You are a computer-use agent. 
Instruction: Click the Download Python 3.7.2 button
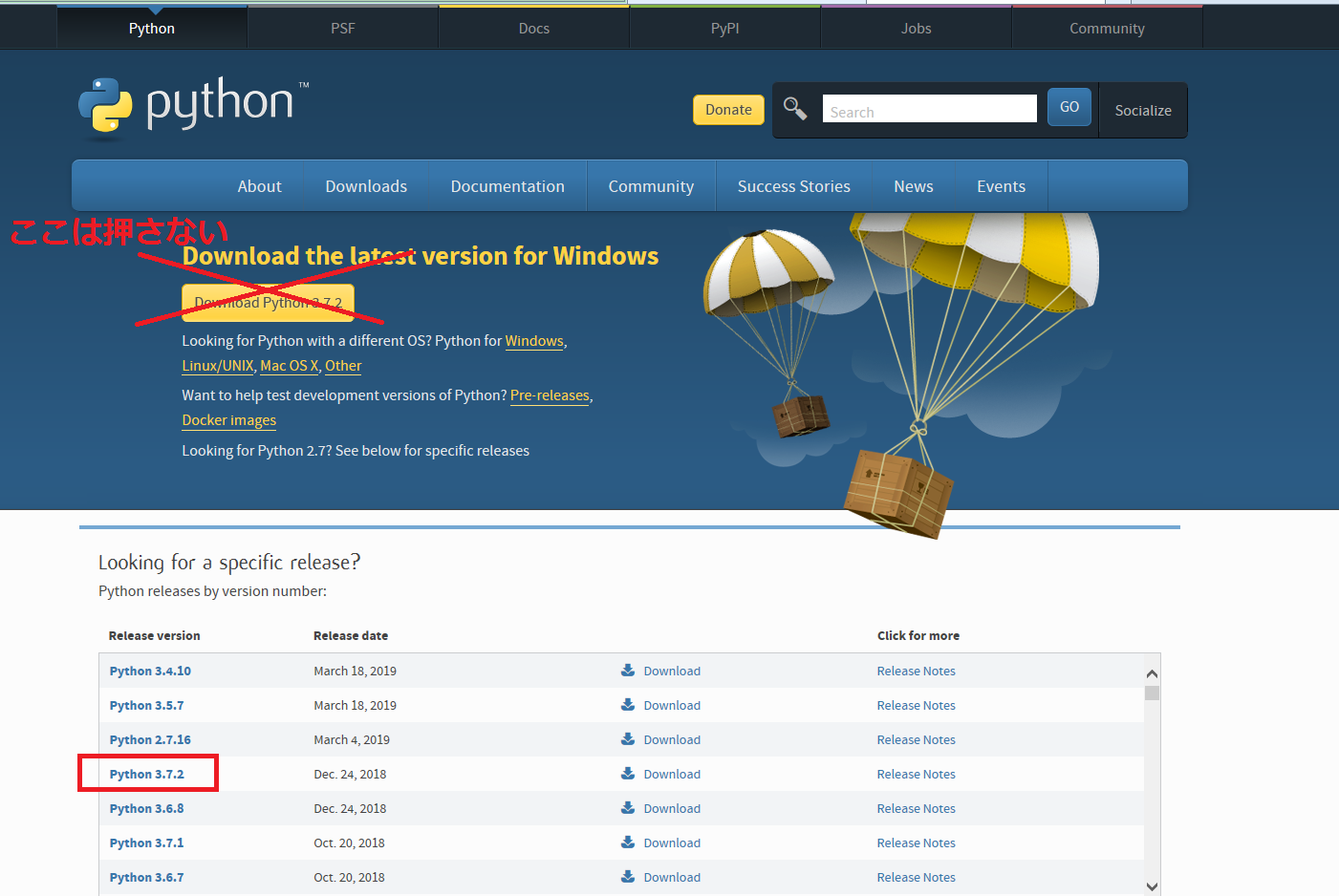click(269, 303)
